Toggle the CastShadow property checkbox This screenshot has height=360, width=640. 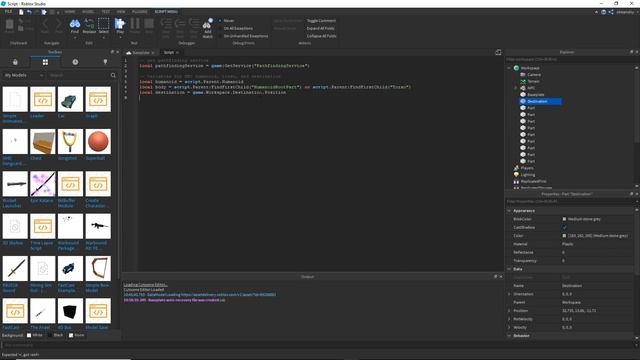click(564, 227)
